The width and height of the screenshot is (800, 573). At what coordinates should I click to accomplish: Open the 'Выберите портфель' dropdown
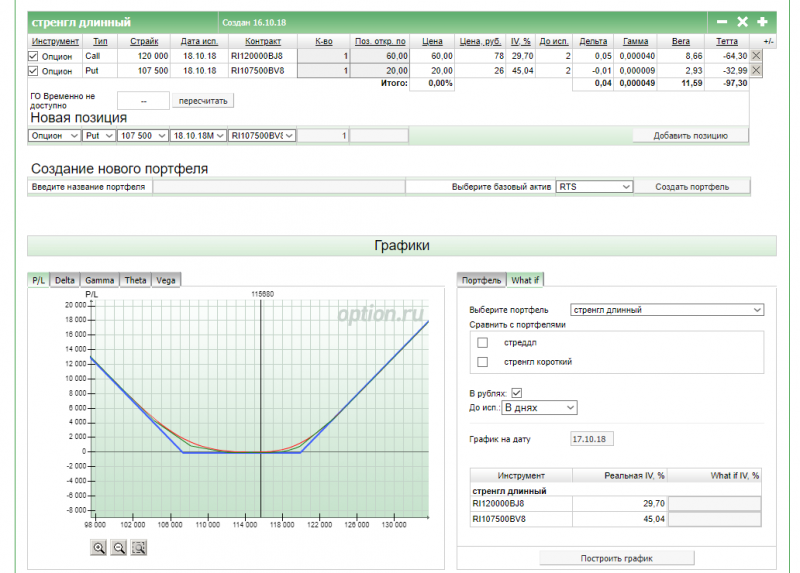tap(666, 310)
